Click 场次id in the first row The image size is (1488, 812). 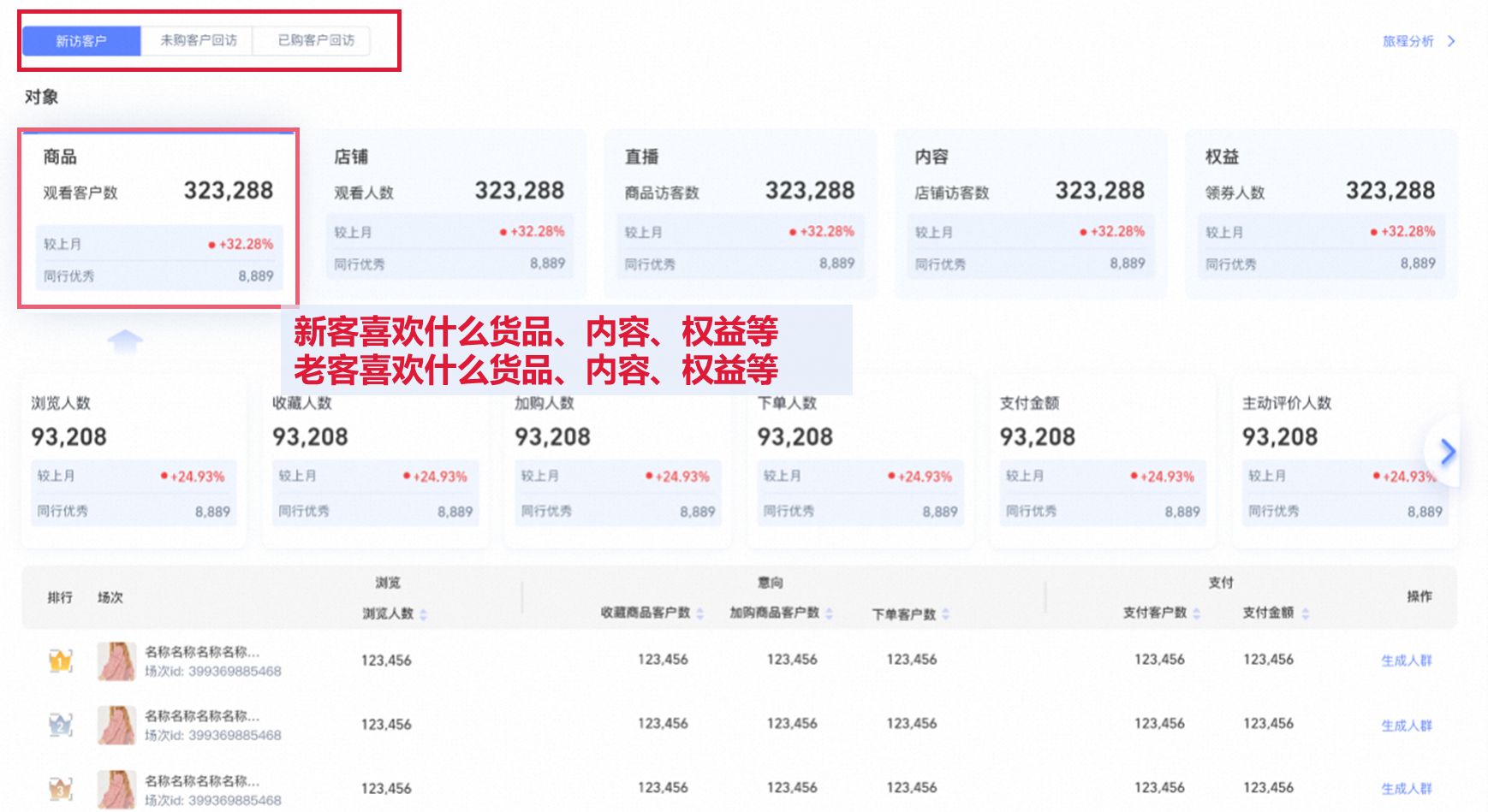coord(213,672)
